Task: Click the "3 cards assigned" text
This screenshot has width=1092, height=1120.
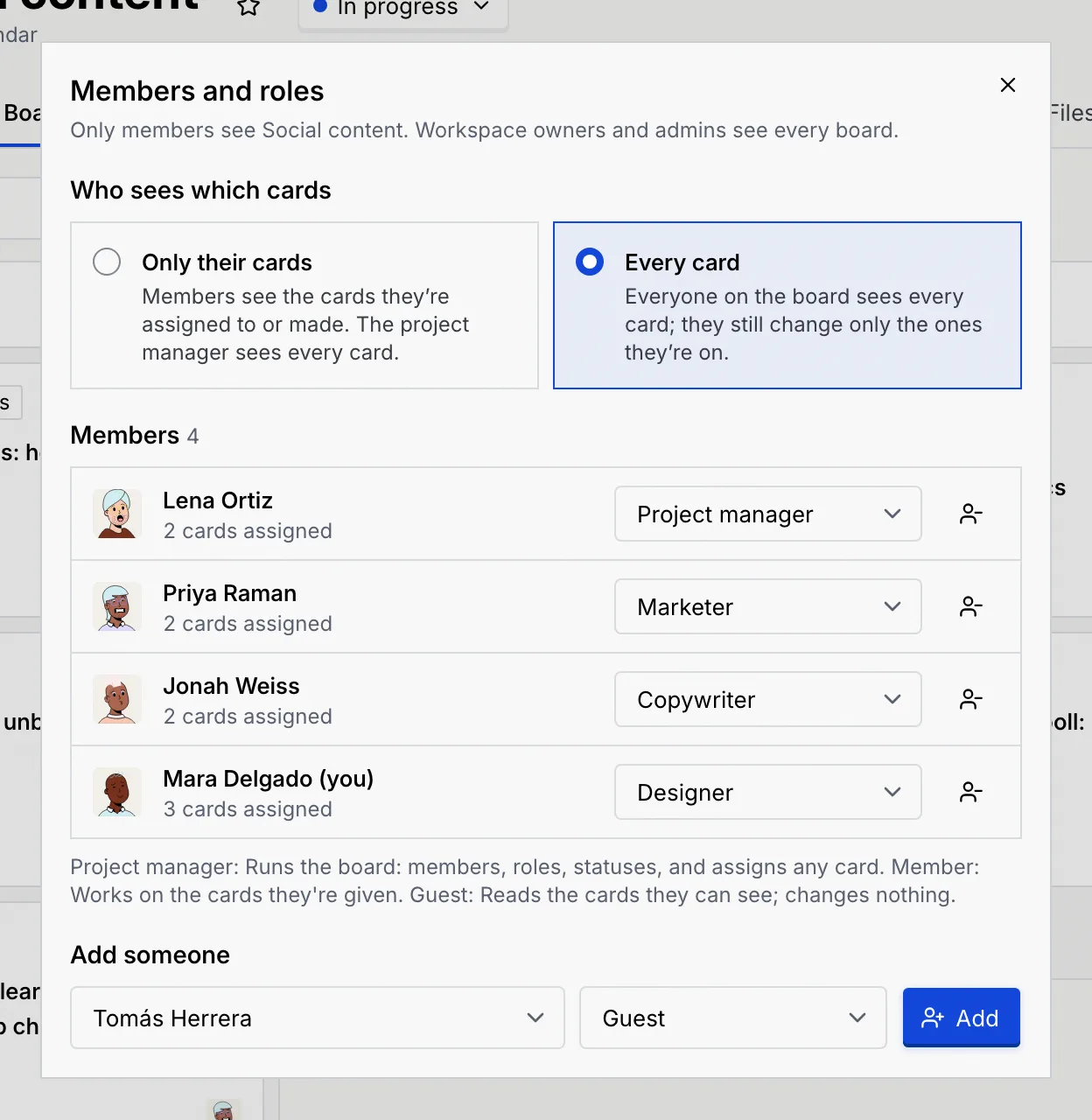Action: click(x=248, y=809)
